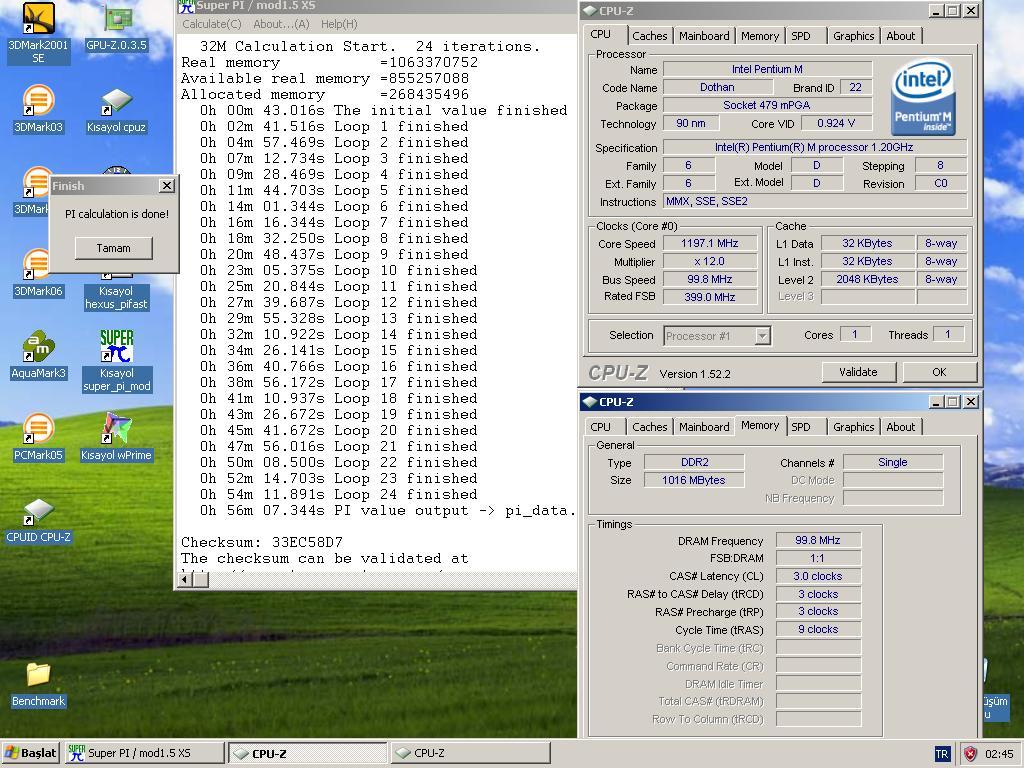The image size is (1024, 768).
Task: Switch to Super PI / mod1.5 XS taskbar item
Action: pyautogui.click(x=144, y=753)
